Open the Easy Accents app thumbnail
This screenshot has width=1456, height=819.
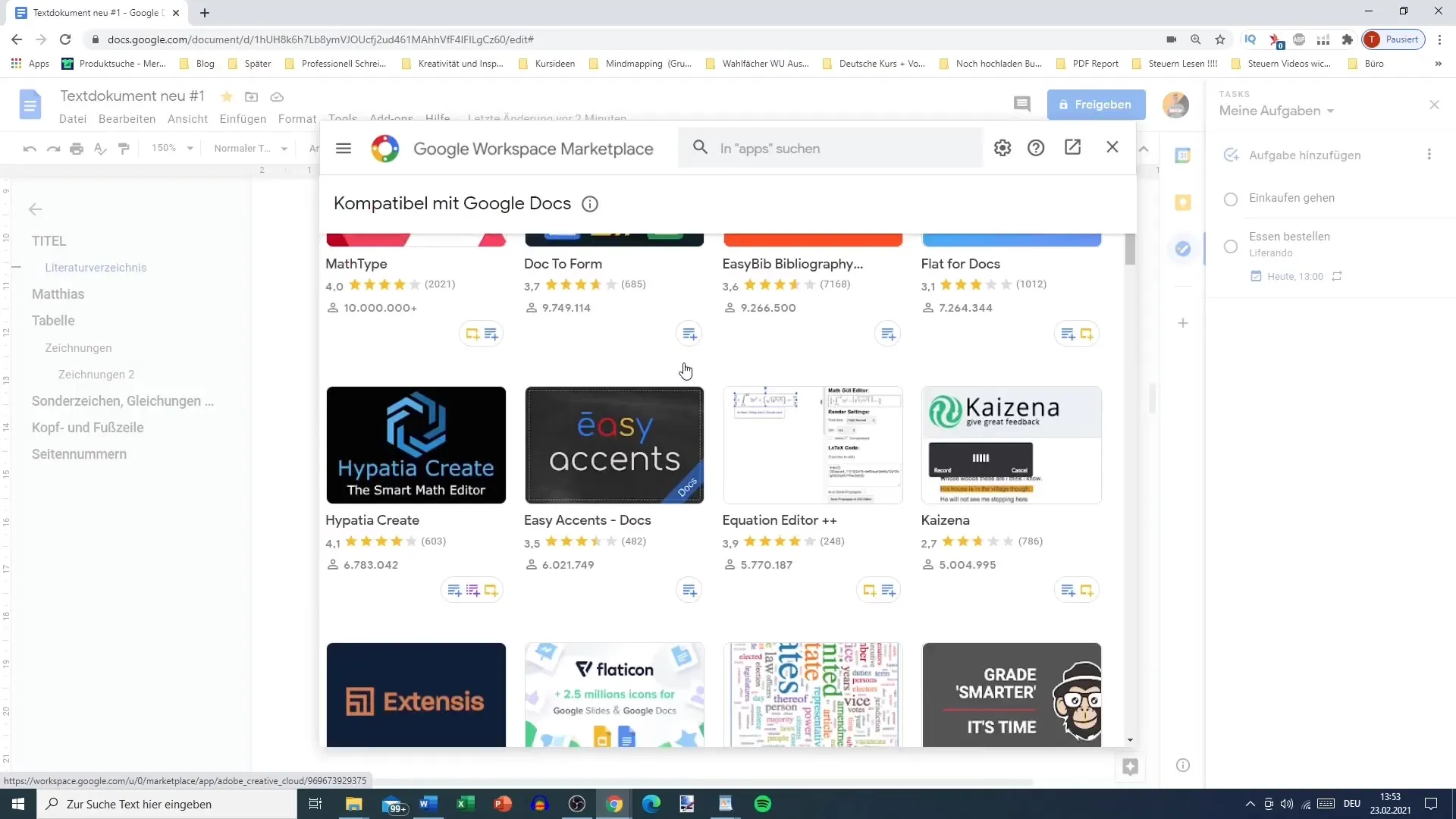614,445
